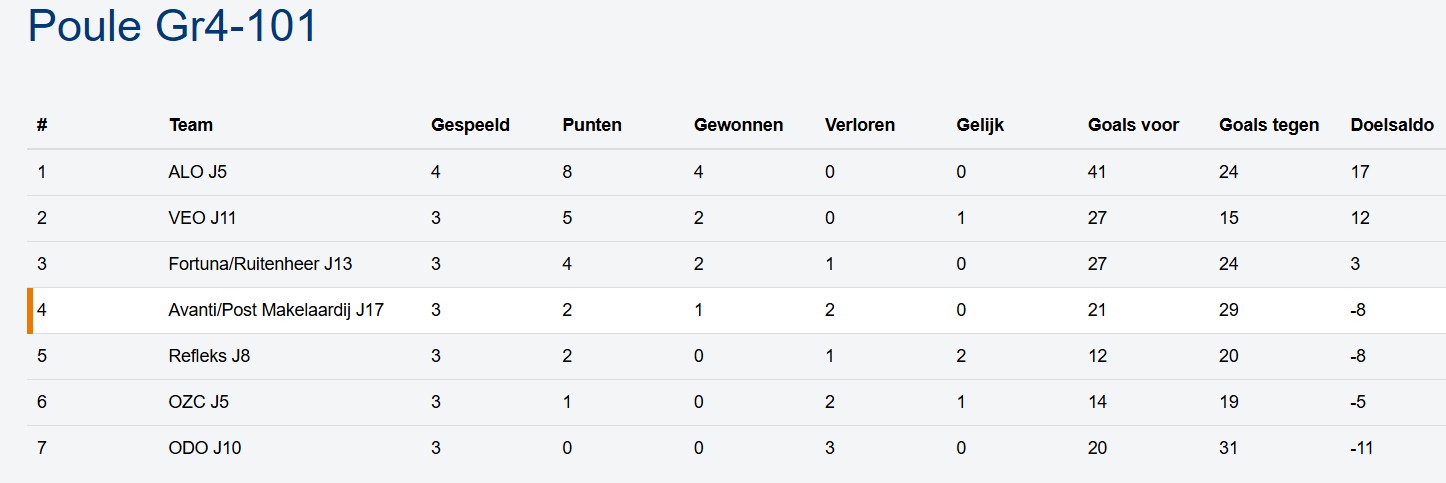The image size is (1446, 483).
Task: Open Fortuna/Ruitenheer J13 team entry
Action: point(260,264)
